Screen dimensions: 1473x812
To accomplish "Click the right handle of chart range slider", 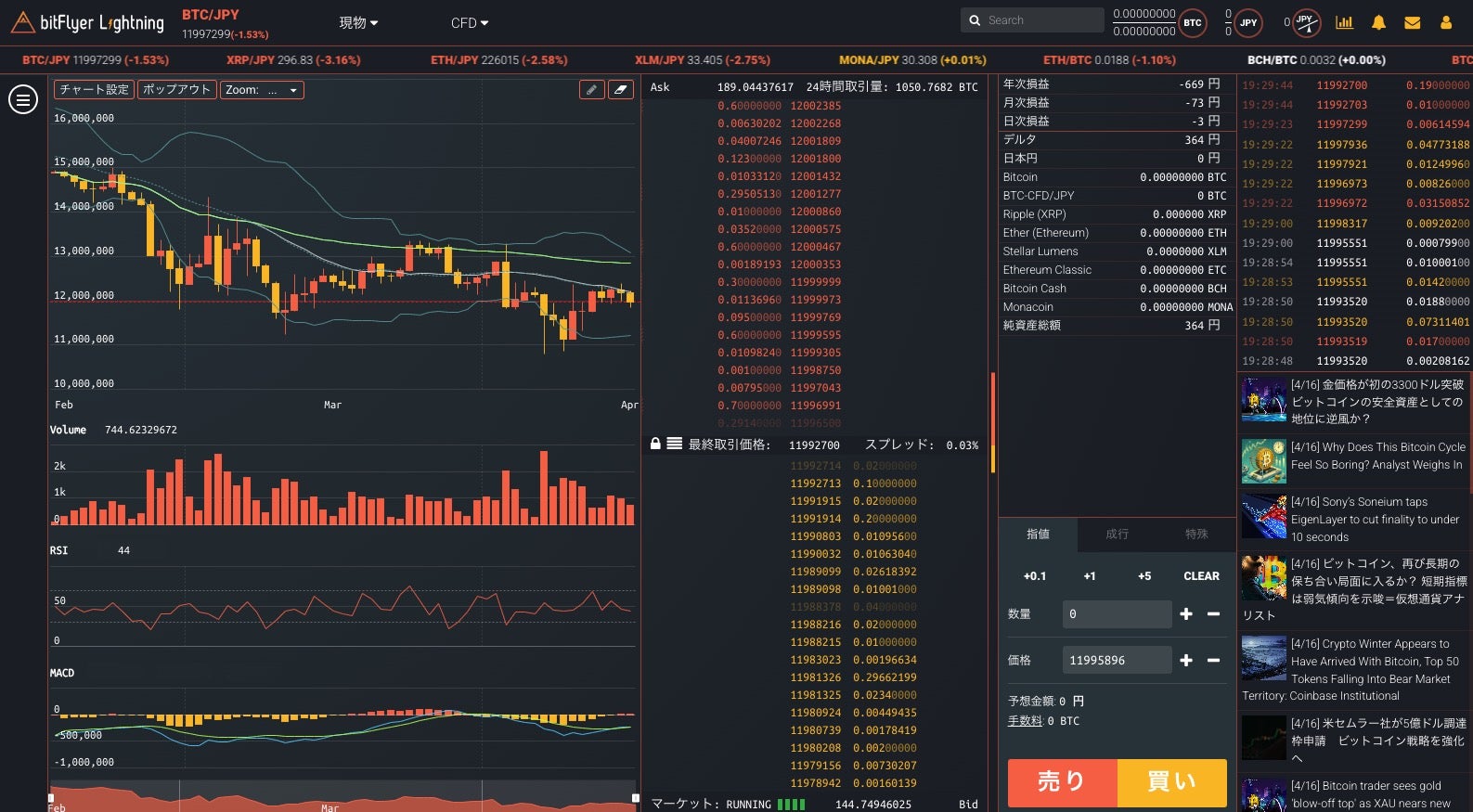I will pos(636,798).
